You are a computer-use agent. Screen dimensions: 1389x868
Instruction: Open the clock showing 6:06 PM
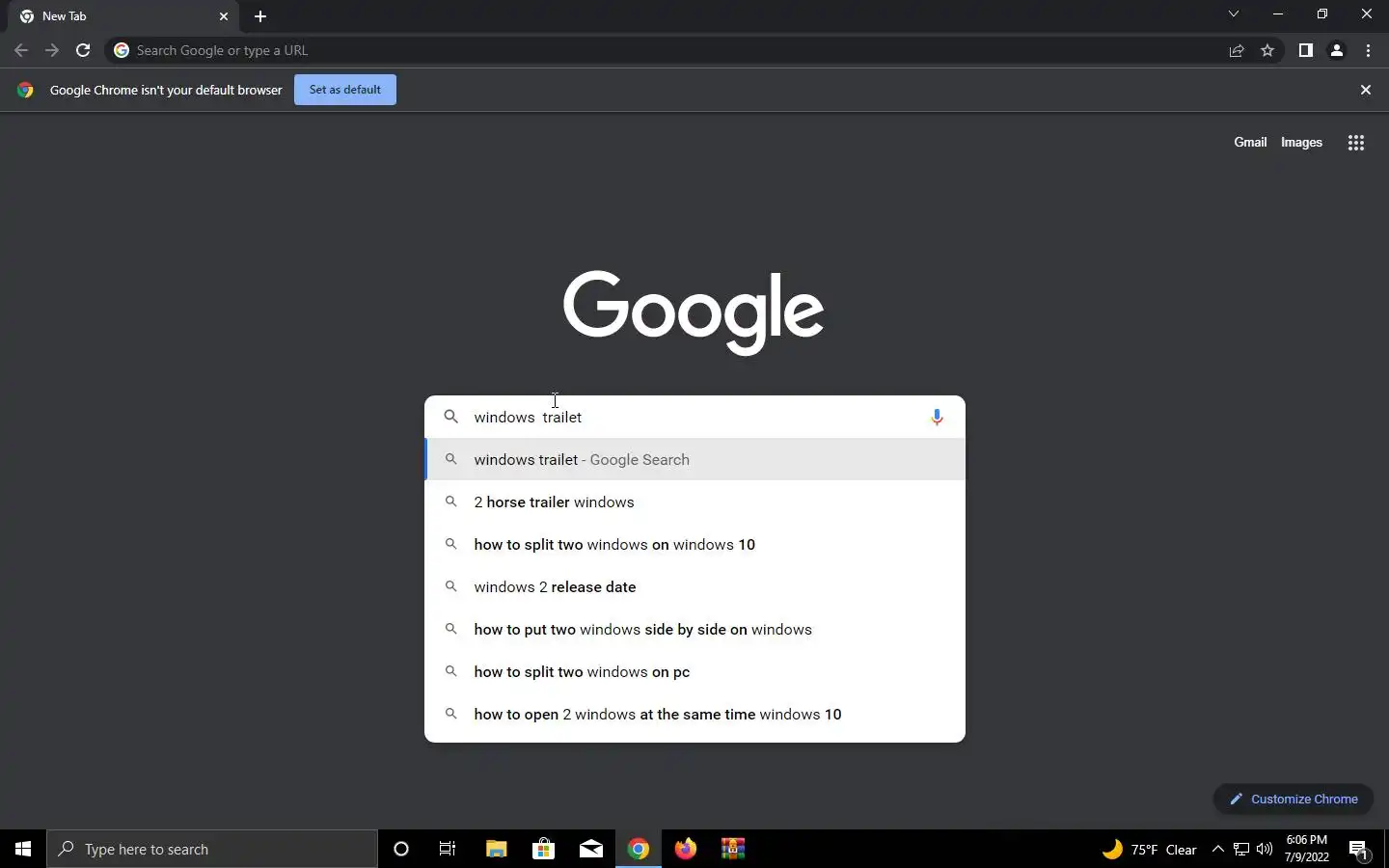tap(1307, 849)
